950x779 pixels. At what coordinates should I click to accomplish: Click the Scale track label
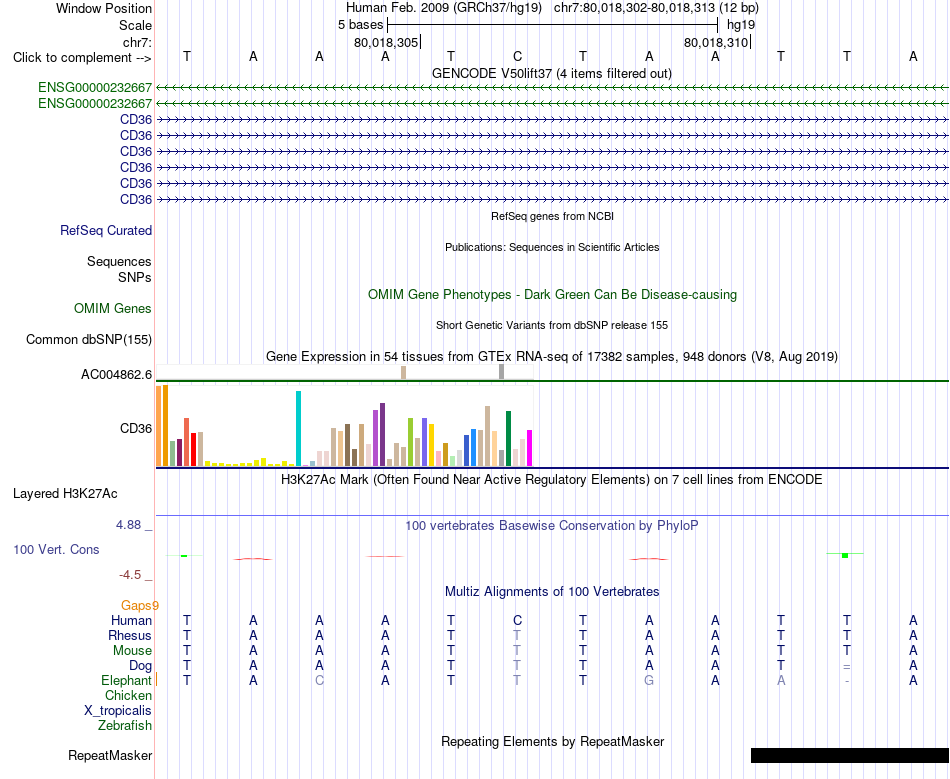tap(135, 25)
